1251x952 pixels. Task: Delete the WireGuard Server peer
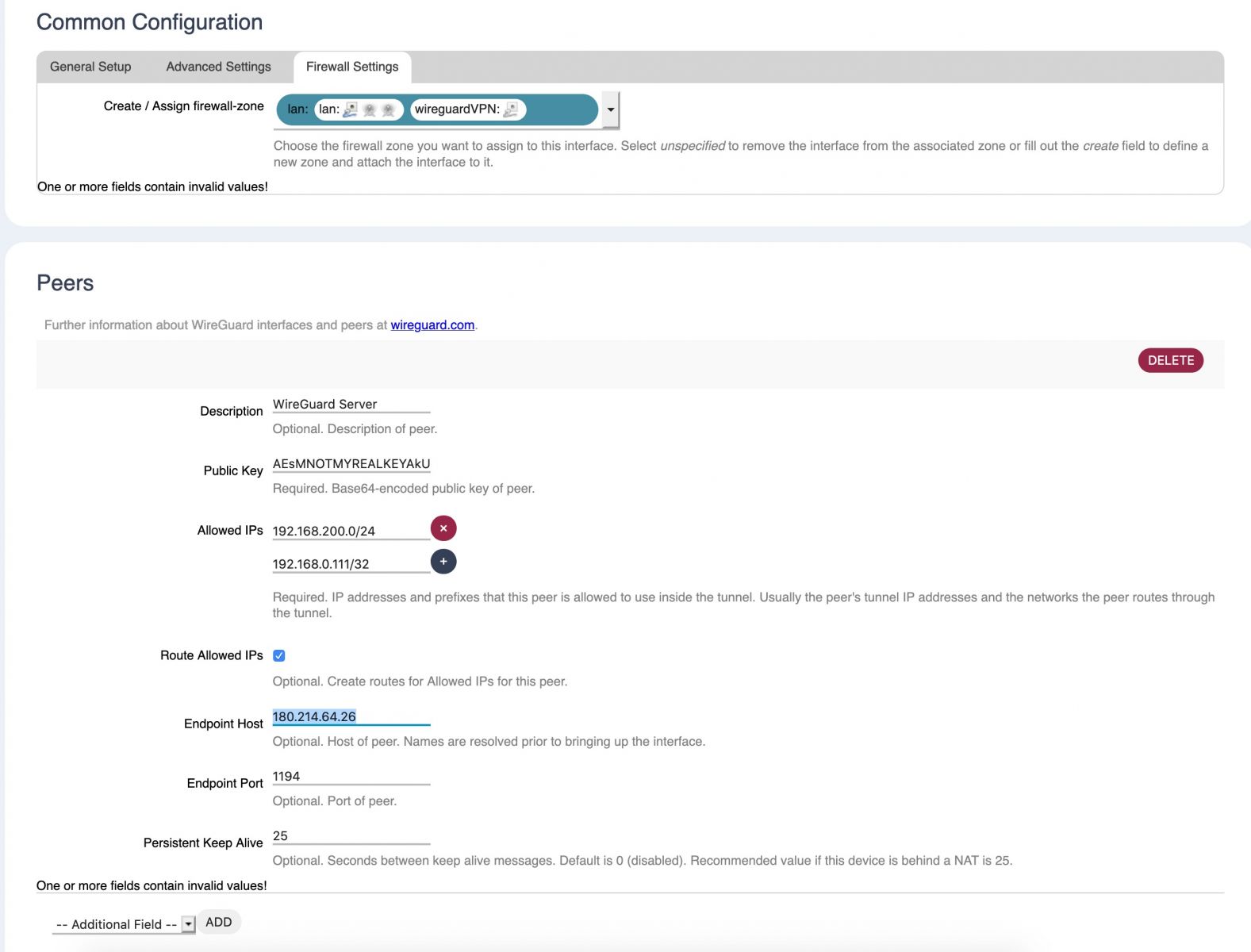(1170, 360)
